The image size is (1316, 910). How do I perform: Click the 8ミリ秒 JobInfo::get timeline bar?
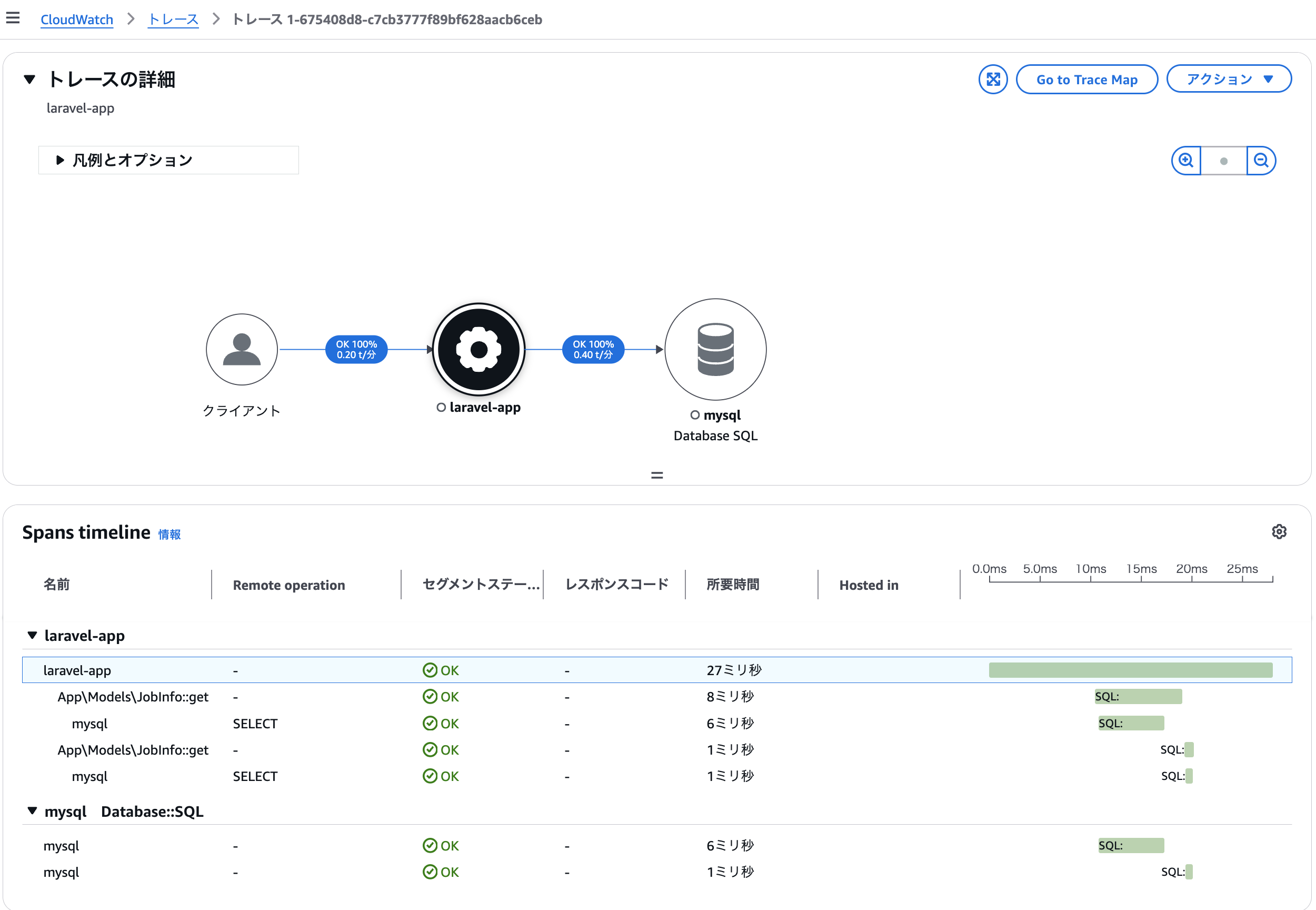tap(1138, 696)
